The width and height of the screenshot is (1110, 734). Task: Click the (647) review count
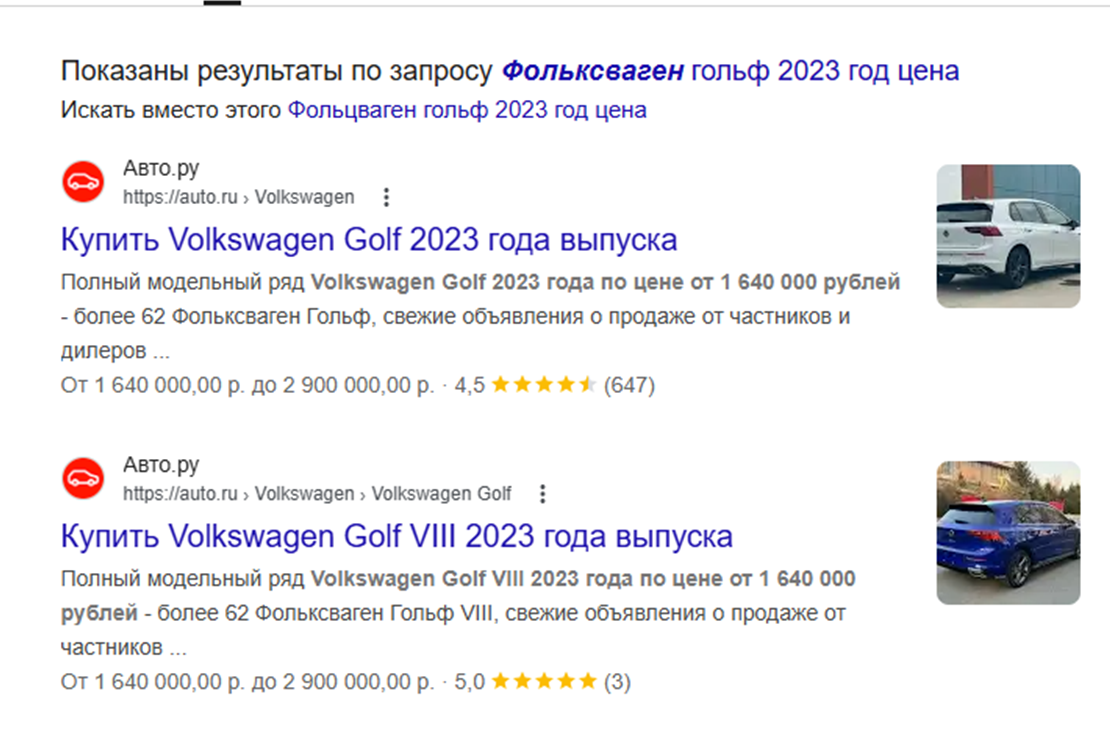[629, 385]
